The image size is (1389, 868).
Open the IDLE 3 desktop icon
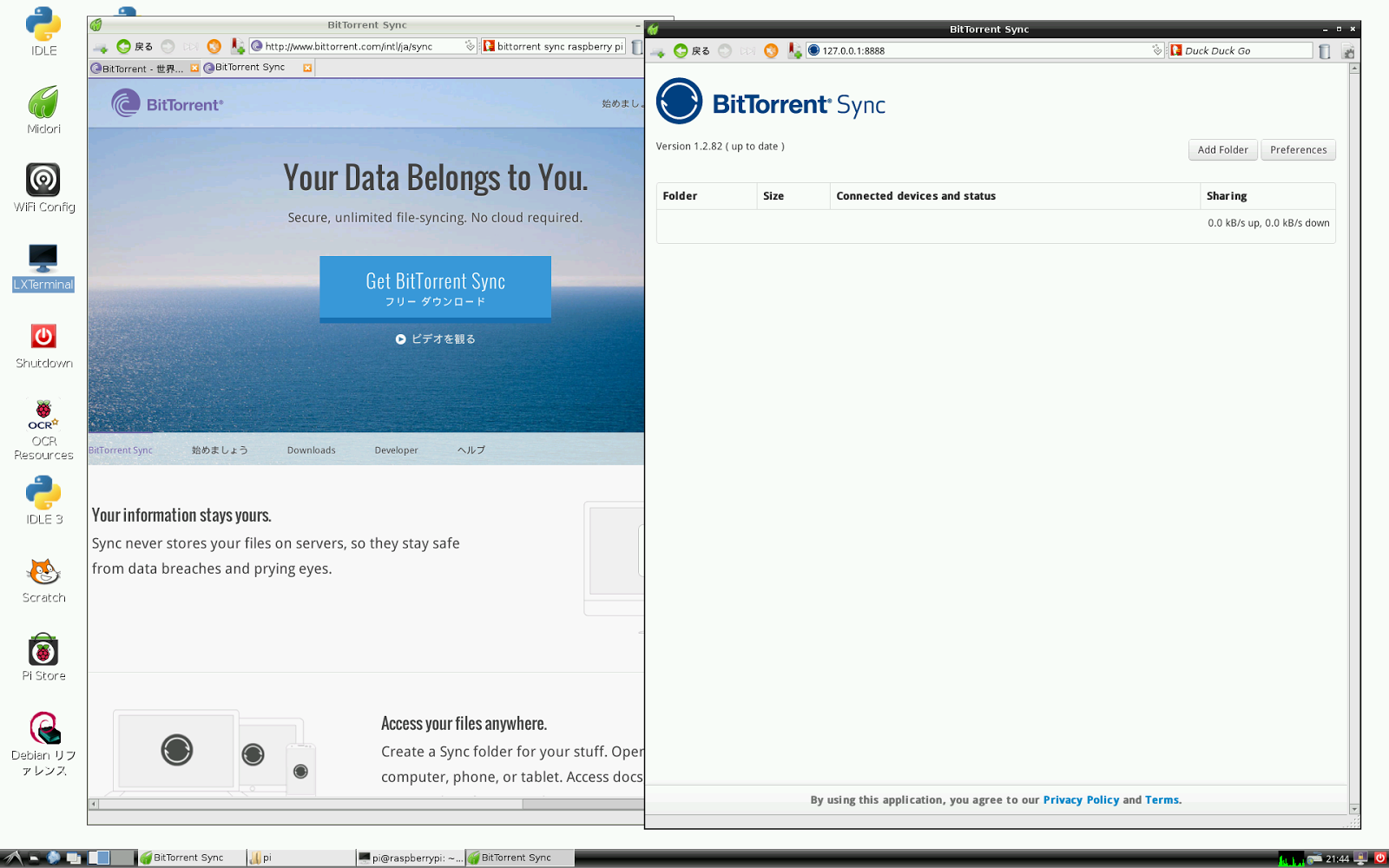point(43,501)
